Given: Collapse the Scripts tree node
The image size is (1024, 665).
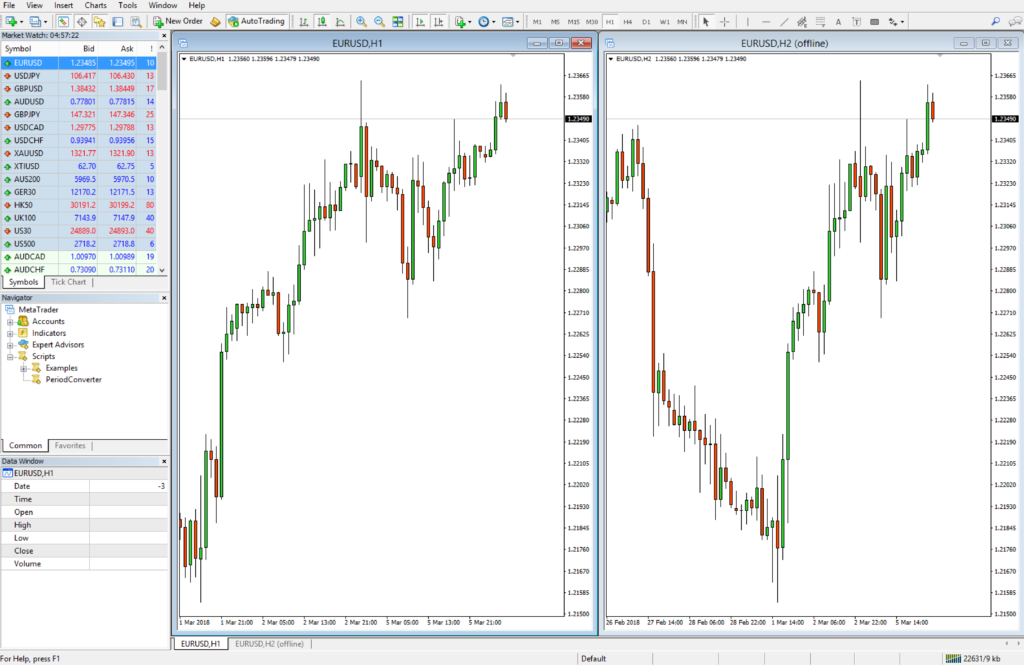Looking at the screenshot, I should 10,357.
